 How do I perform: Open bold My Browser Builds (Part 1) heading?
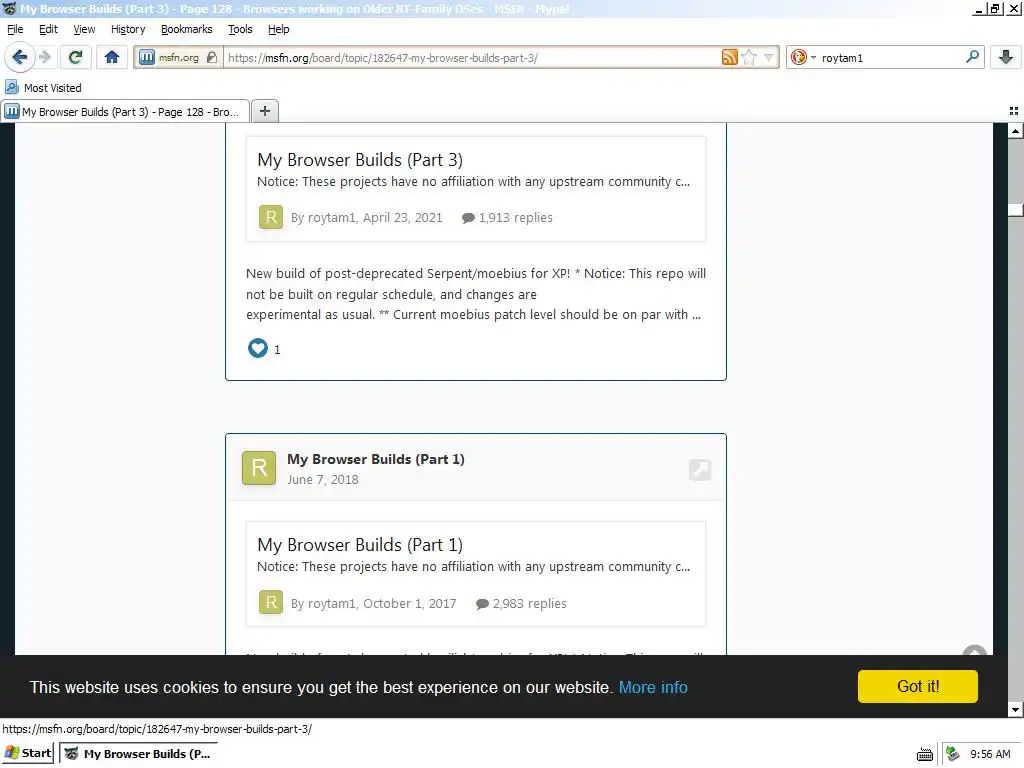pos(376,459)
